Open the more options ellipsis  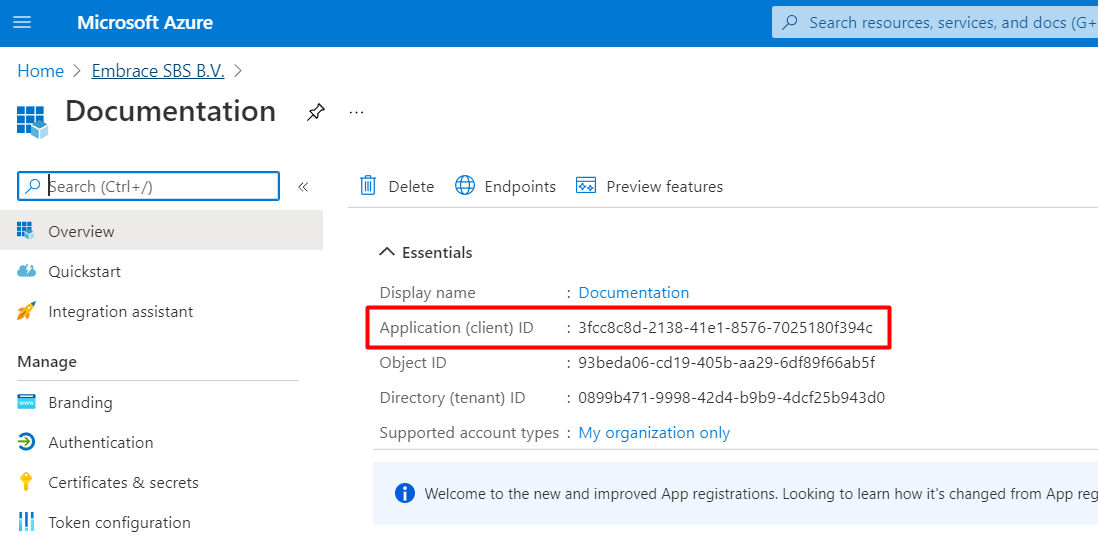pyautogui.click(x=356, y=112)
